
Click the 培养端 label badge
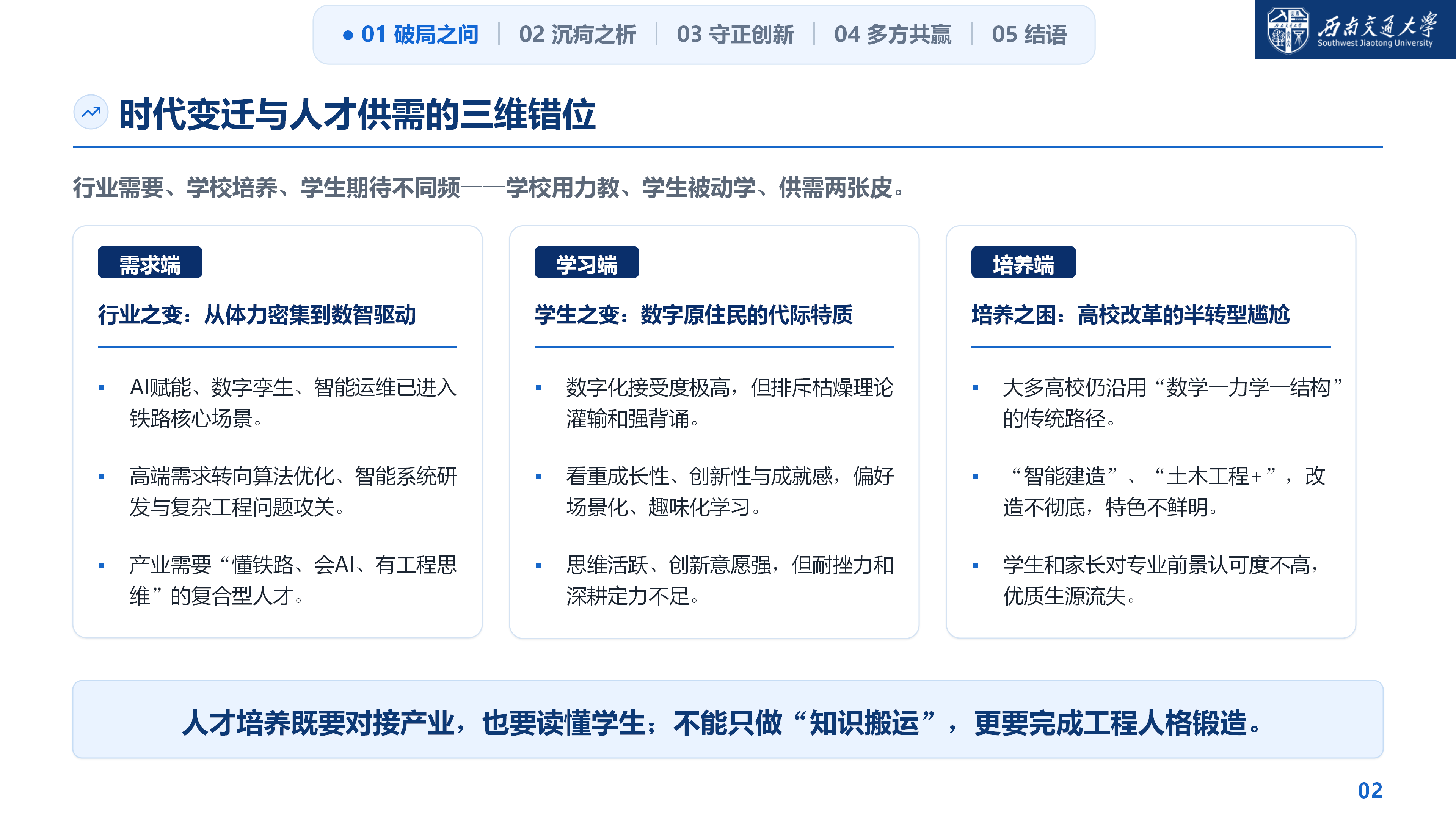tap(1024, 263)
